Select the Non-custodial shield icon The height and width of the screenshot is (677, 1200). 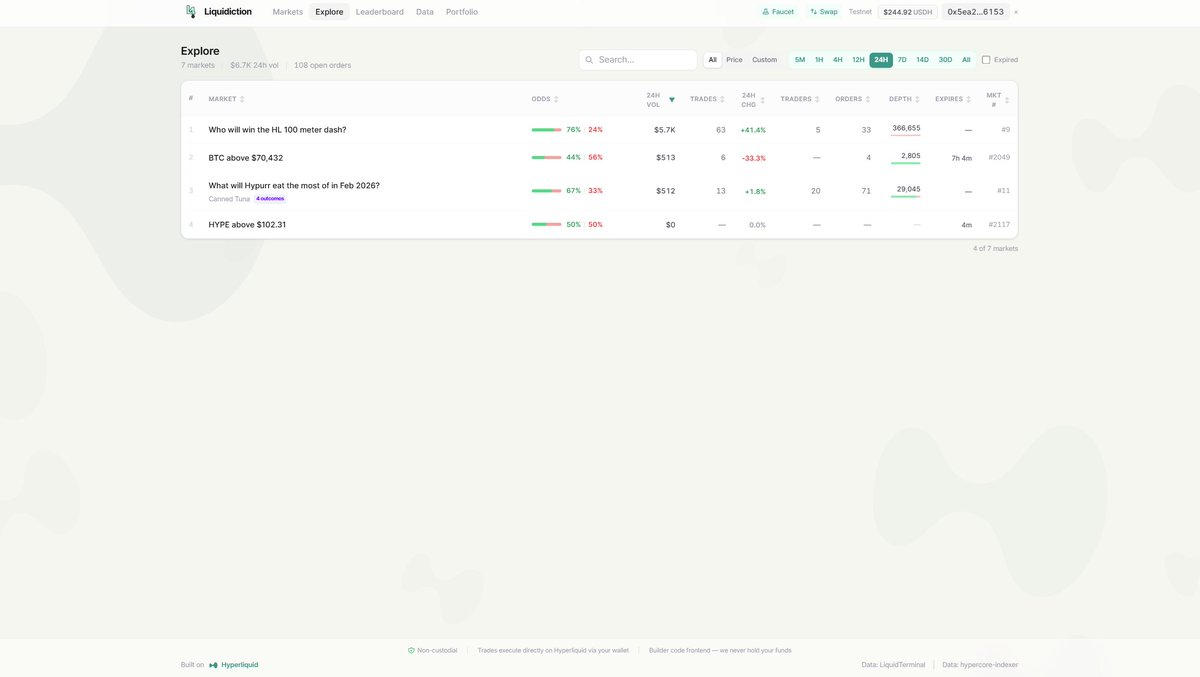point(411,650)
